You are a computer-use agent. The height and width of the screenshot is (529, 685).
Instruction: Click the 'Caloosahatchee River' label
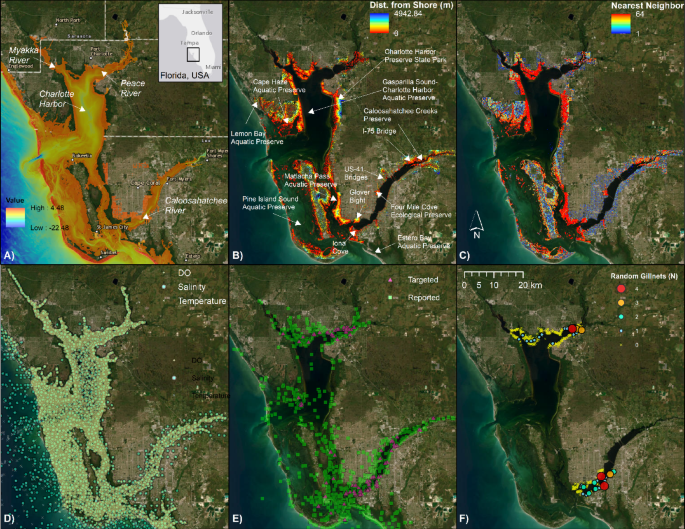click(x=196, y=205)
